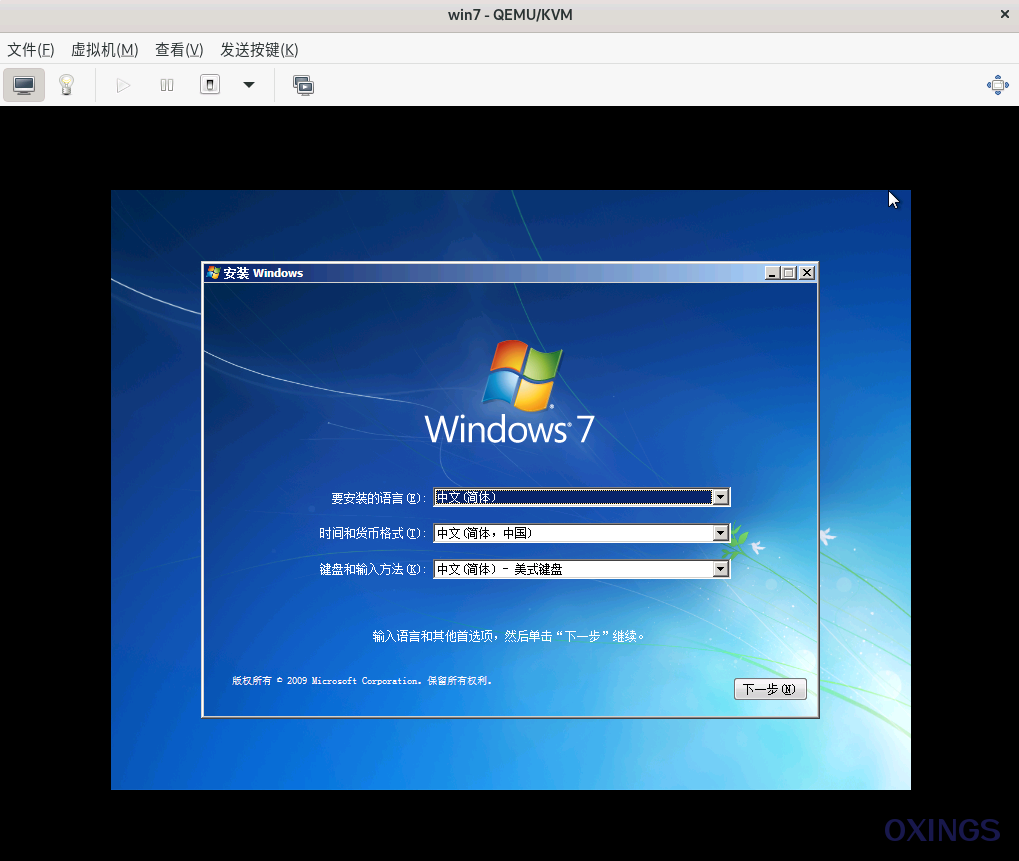Click the Run virtual machine play icon
The height and width of the screenshot is (861, 1019).
123,85
